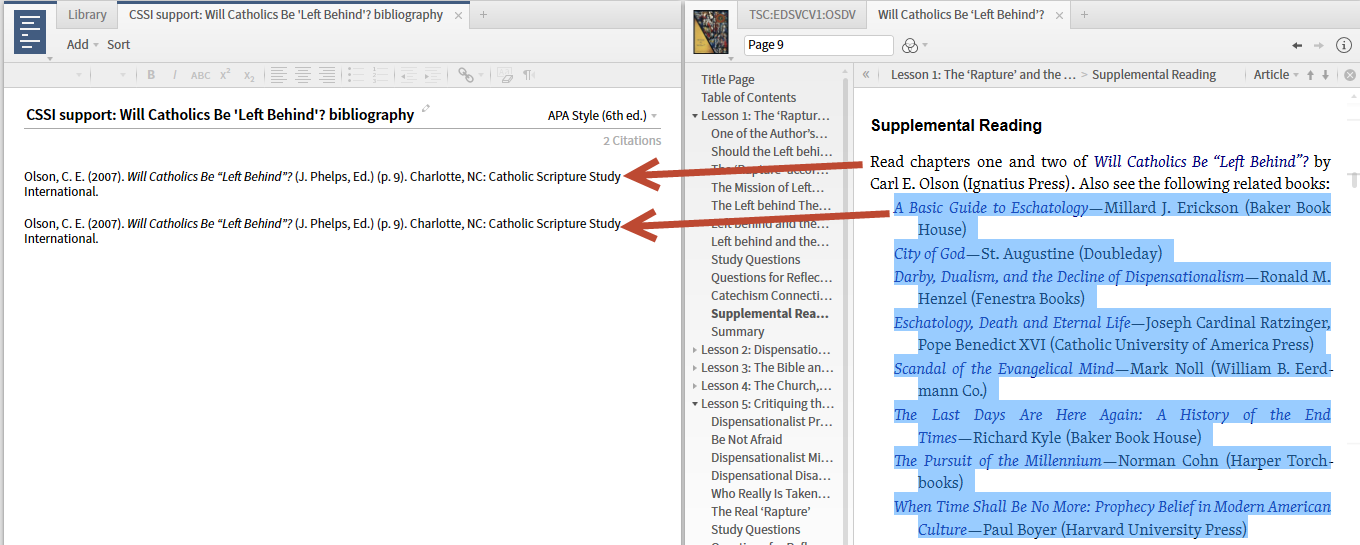Align text right
Screen dimensions: 1360x545
[327, 75]
